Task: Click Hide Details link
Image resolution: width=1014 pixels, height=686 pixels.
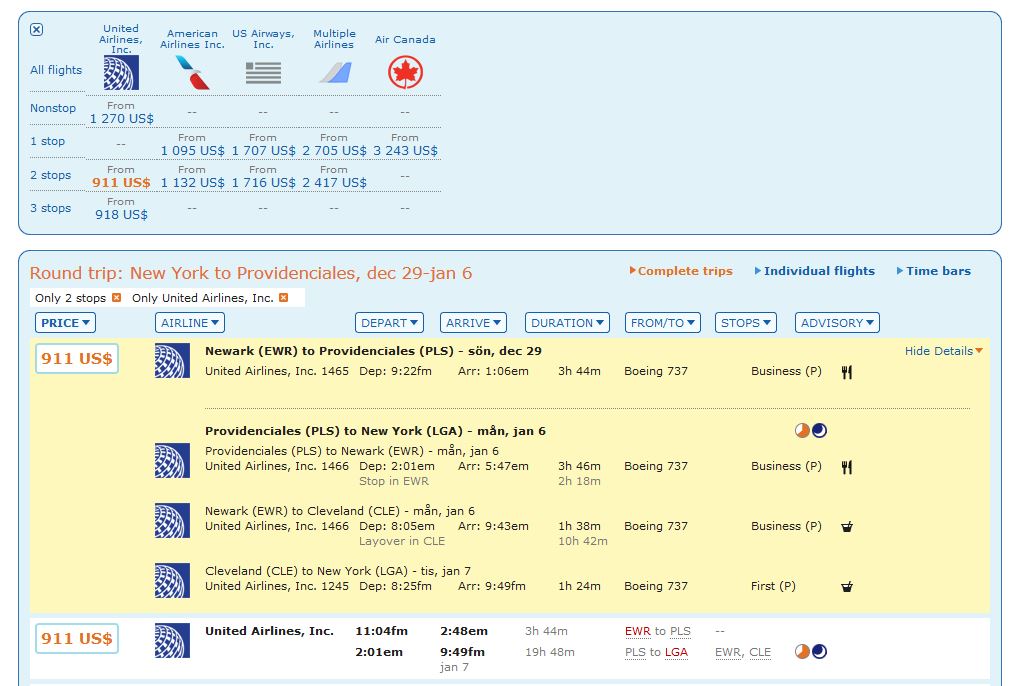Action: (943, 351)
